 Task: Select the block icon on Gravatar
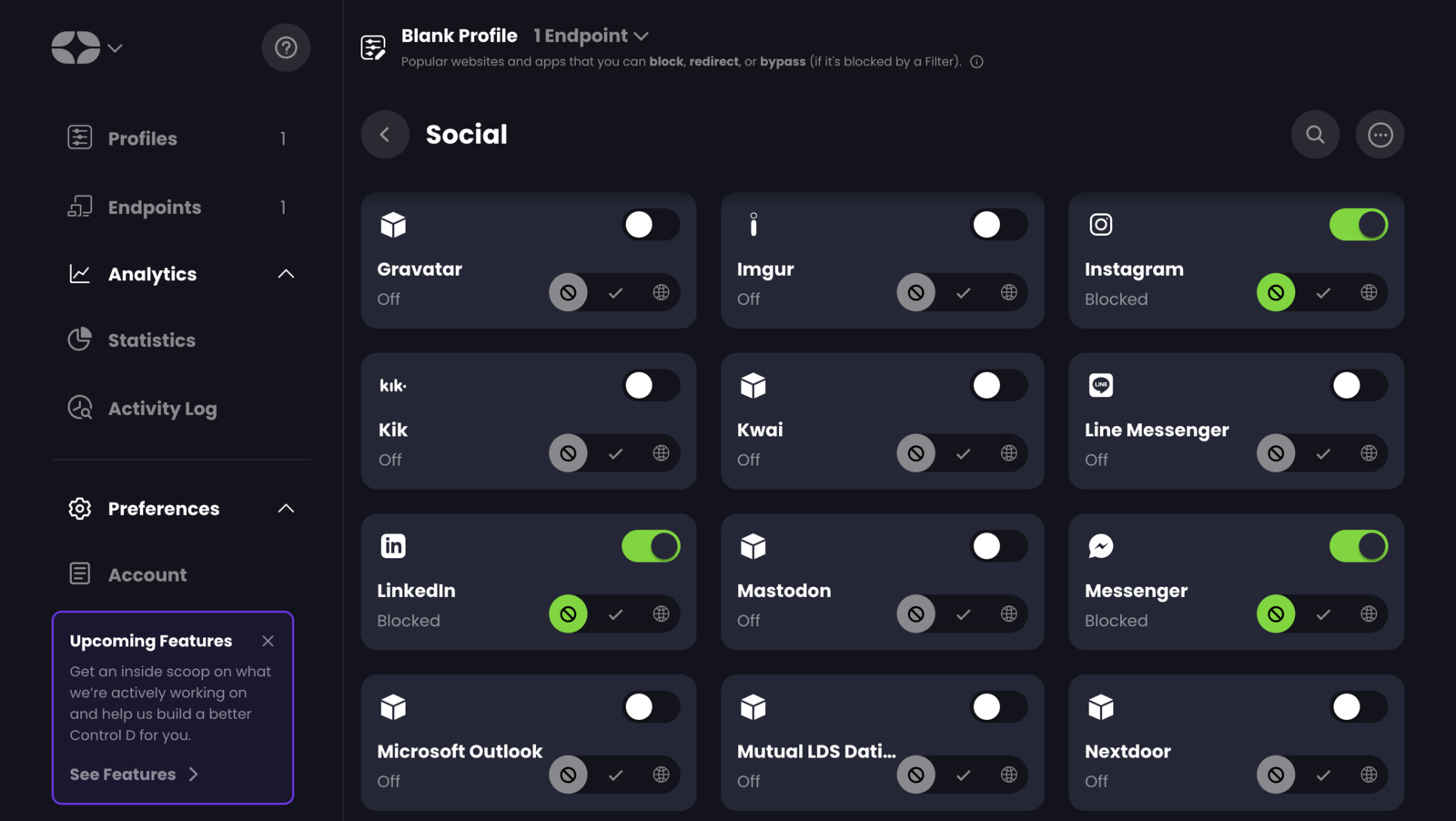(568, 292)
